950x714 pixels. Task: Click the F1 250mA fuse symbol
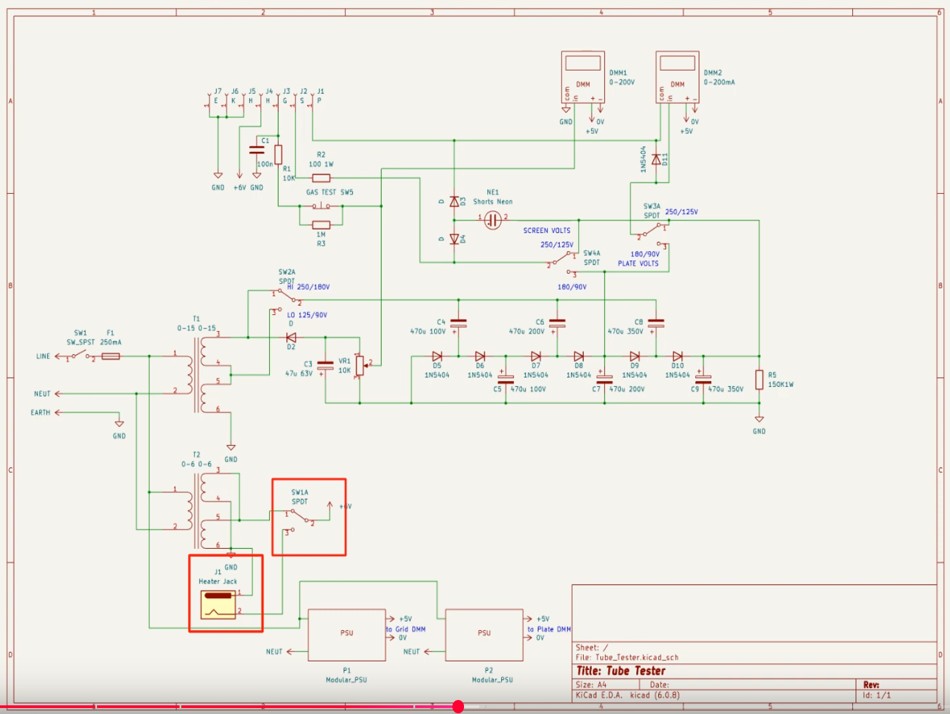click(x=111, y=356)
